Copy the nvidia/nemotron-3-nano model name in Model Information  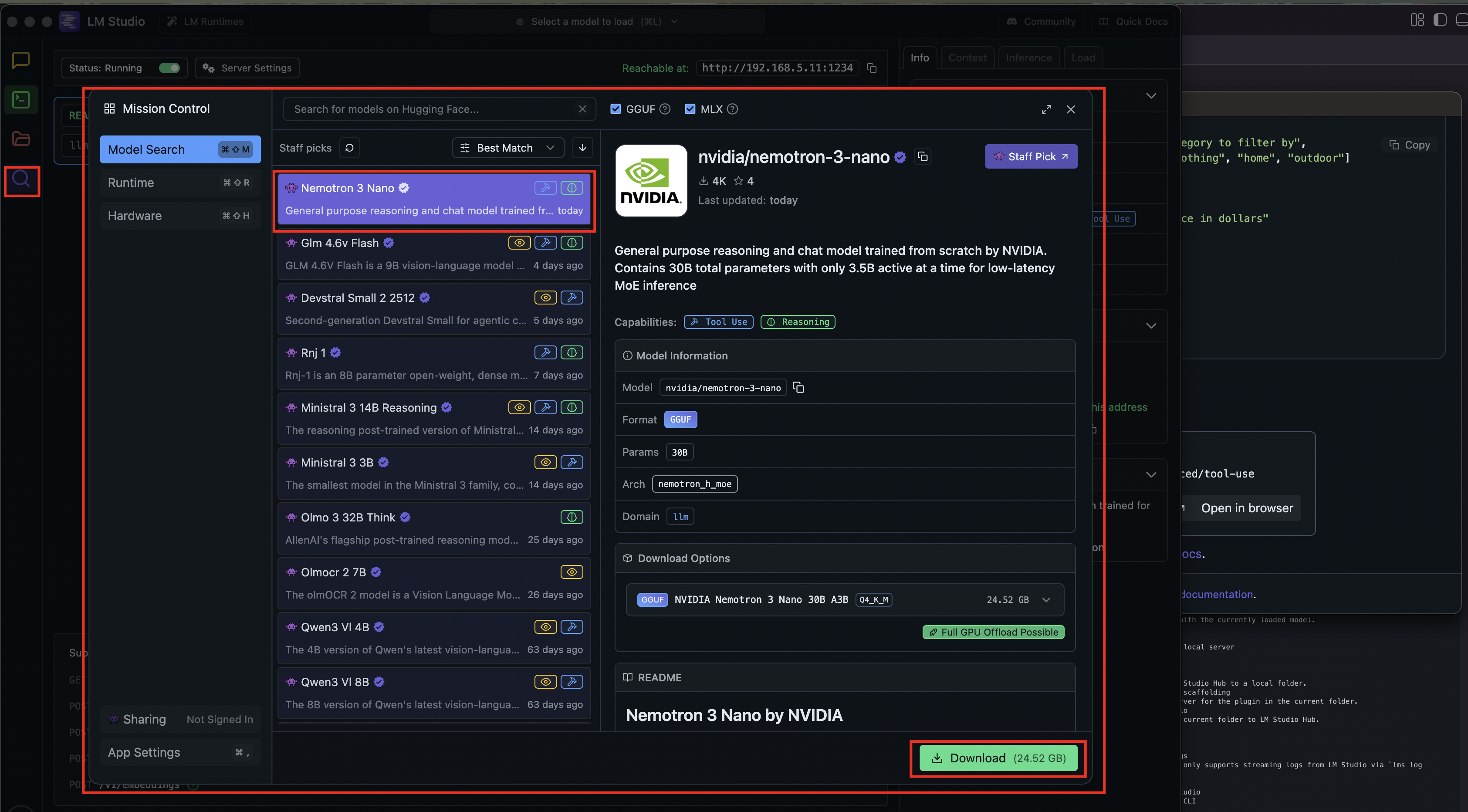(798, 387)
